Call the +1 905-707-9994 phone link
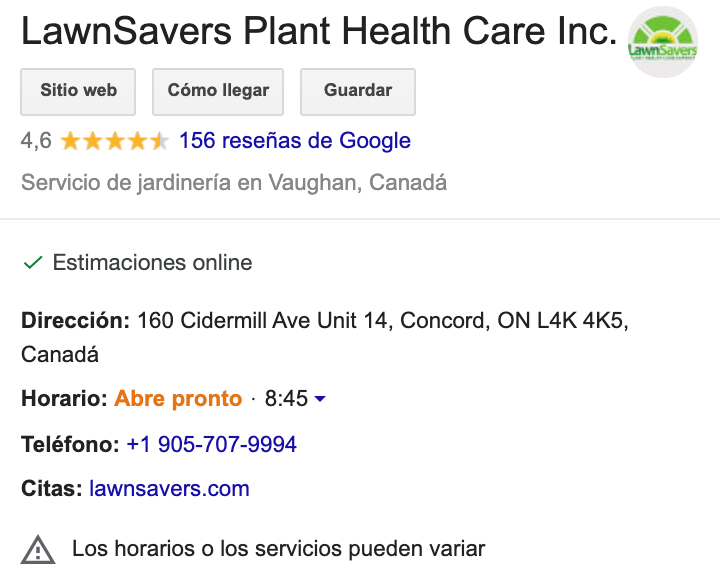The height and width of the screenshot is (584, 720). pos(211,444)
